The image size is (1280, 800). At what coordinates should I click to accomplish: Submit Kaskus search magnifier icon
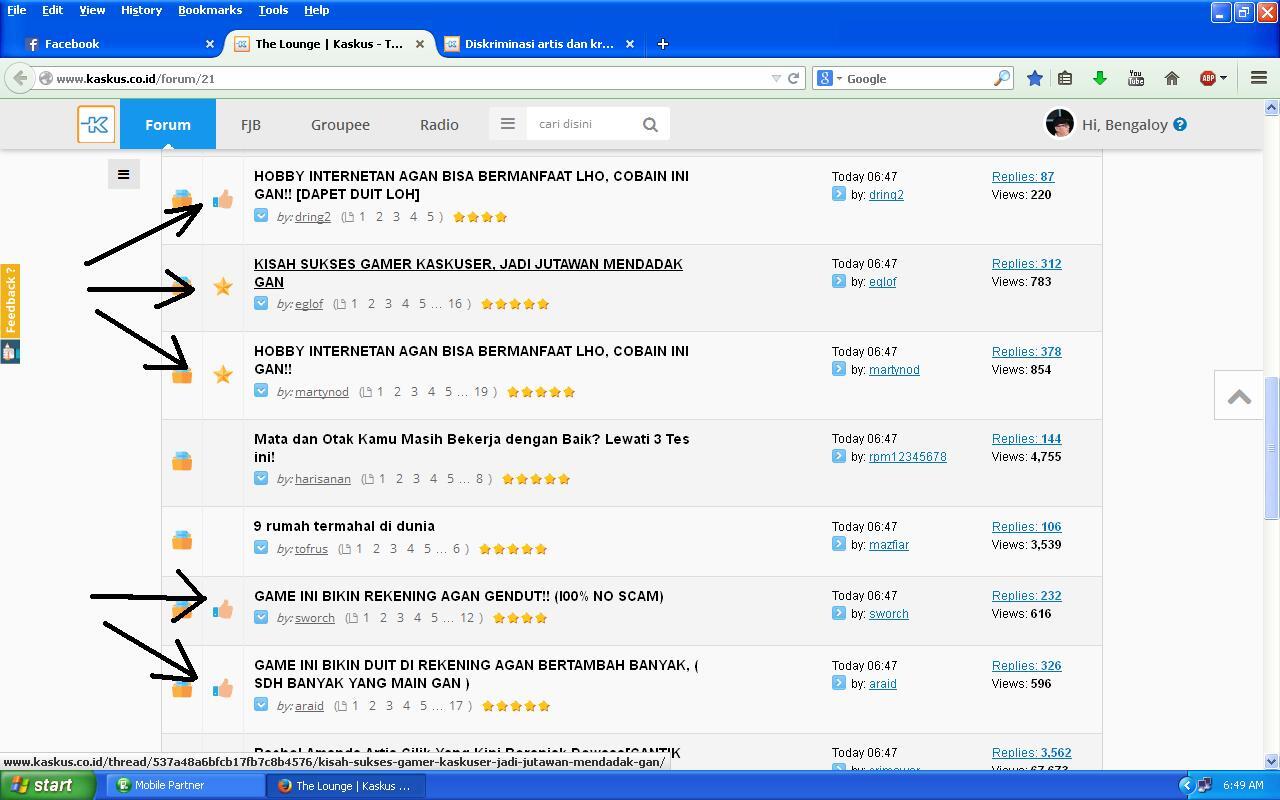pyautogui.click(x=650, y=124)
